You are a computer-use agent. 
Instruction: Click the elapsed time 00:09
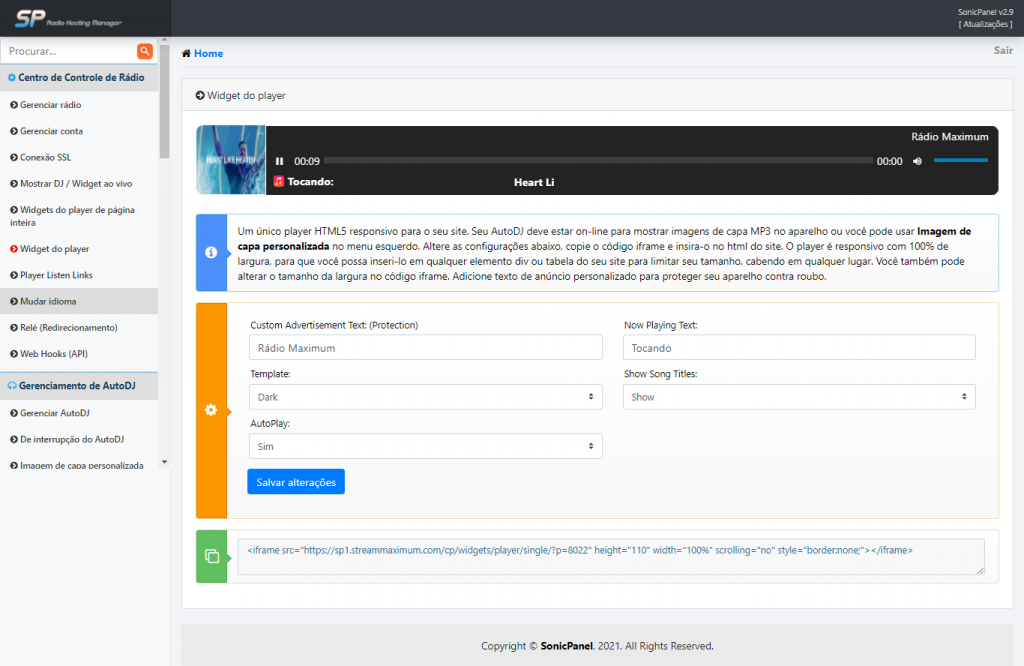tap(307, 161)
